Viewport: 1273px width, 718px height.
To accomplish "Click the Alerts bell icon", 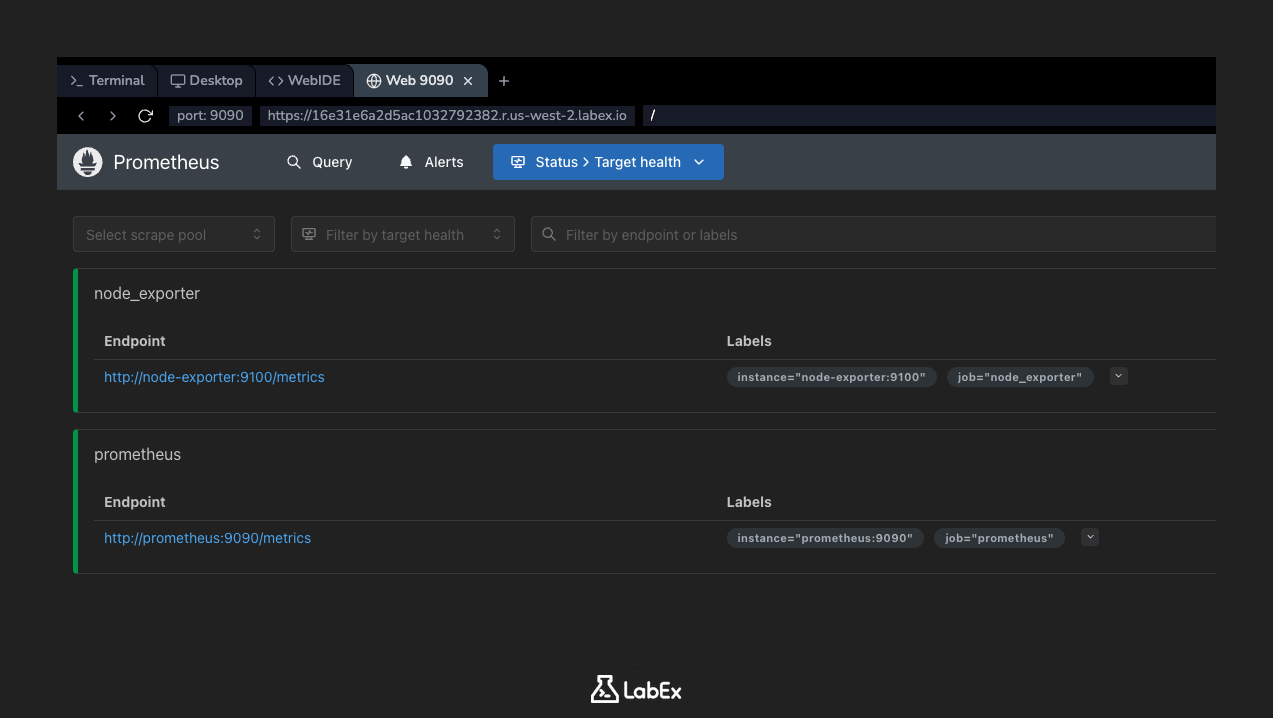I will [x=405, y=161].
